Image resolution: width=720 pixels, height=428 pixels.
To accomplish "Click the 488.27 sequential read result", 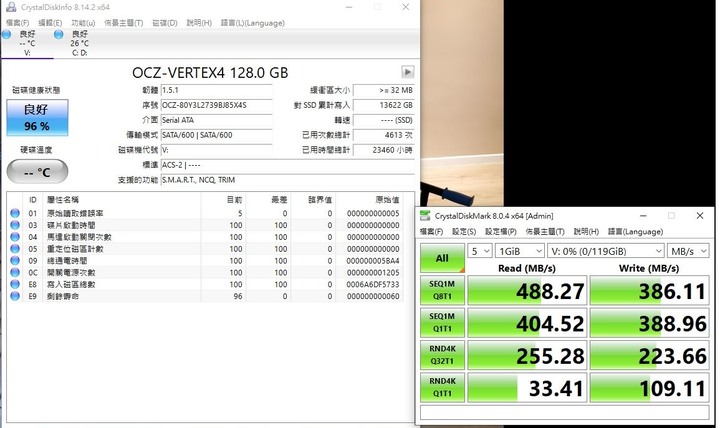I will 527,291.
